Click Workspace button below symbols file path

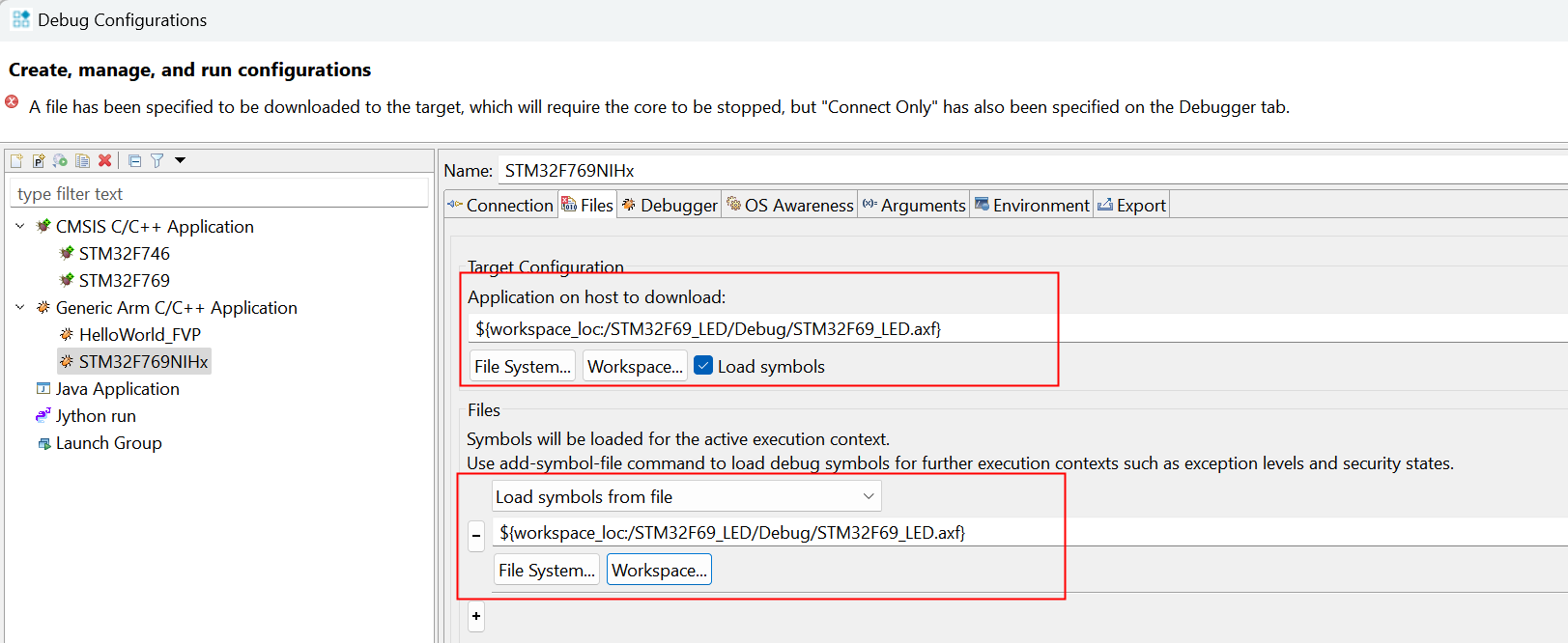coord(659,570)
